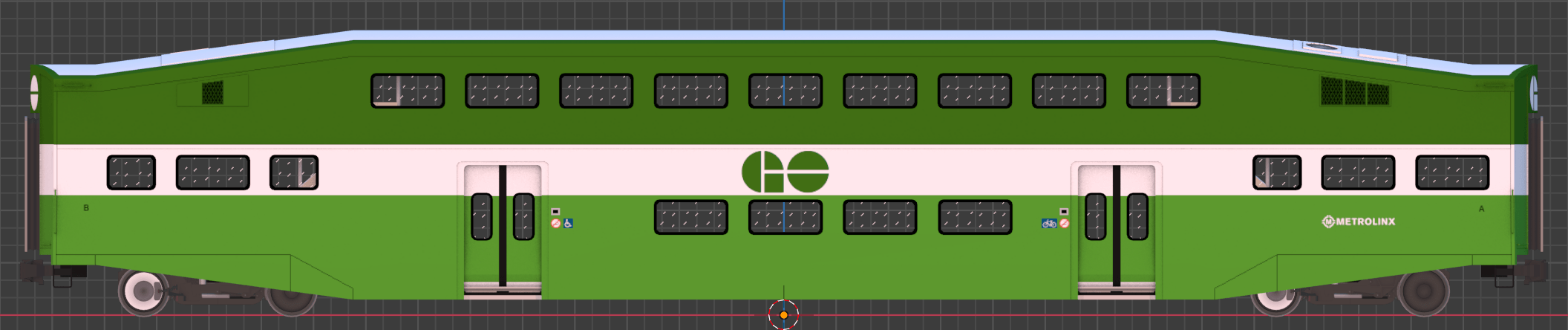Click the blue bicycle sign

click(x=1048, y=223)
